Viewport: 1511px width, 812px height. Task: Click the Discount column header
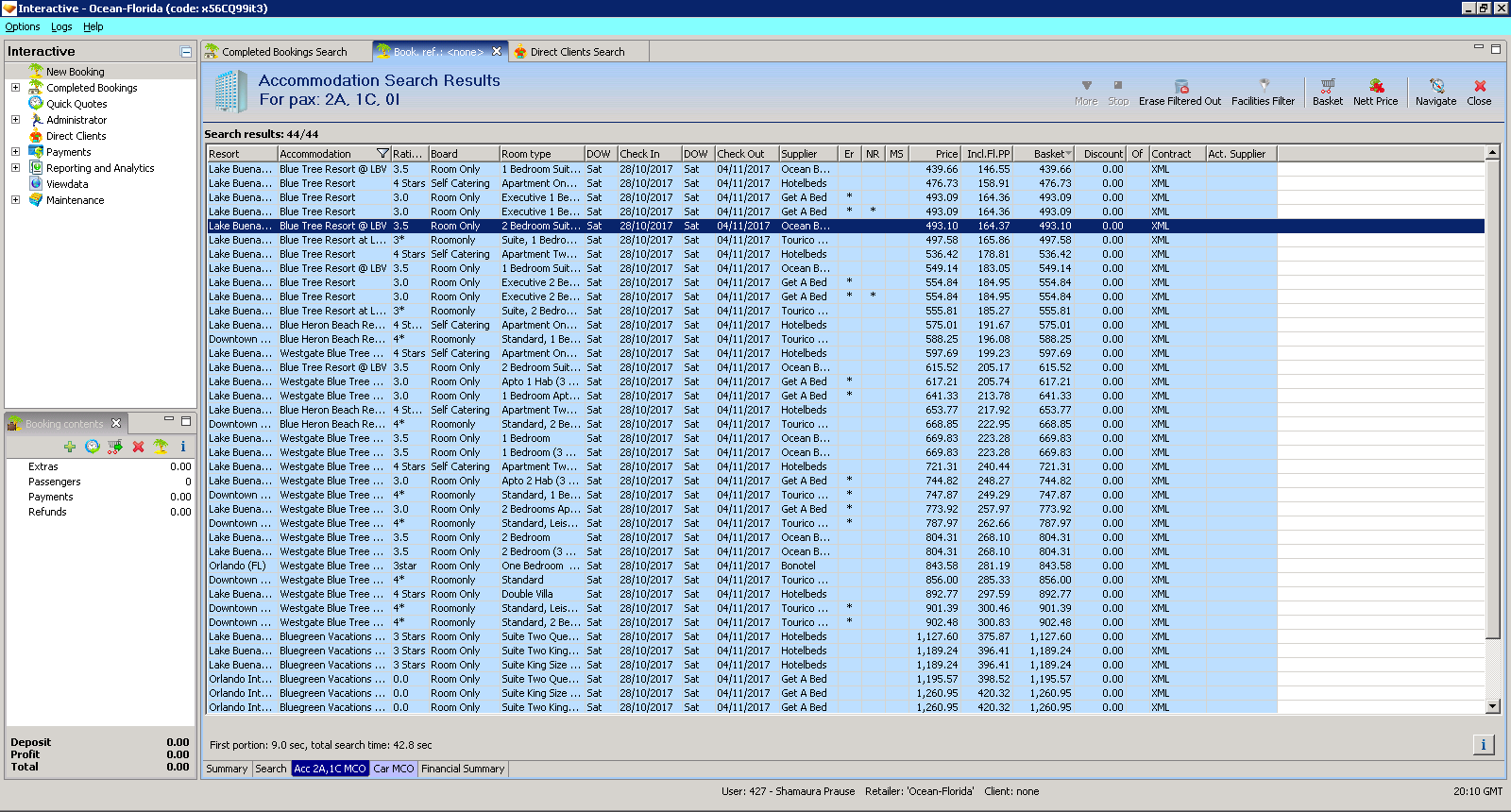tap(1101, 154)
